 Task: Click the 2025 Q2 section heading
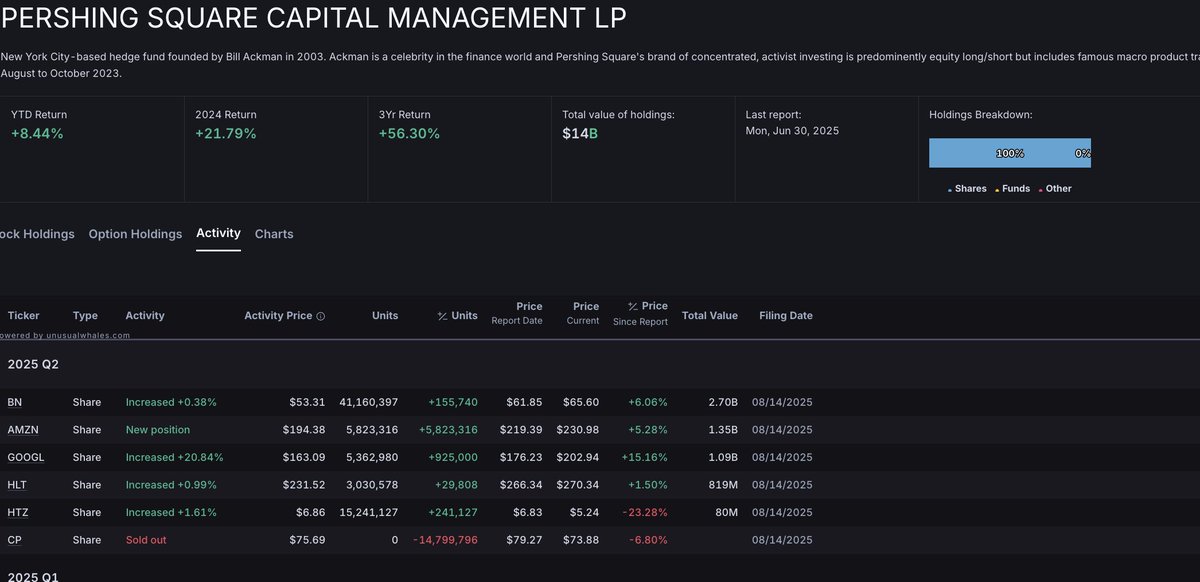(x=33, y=364)
